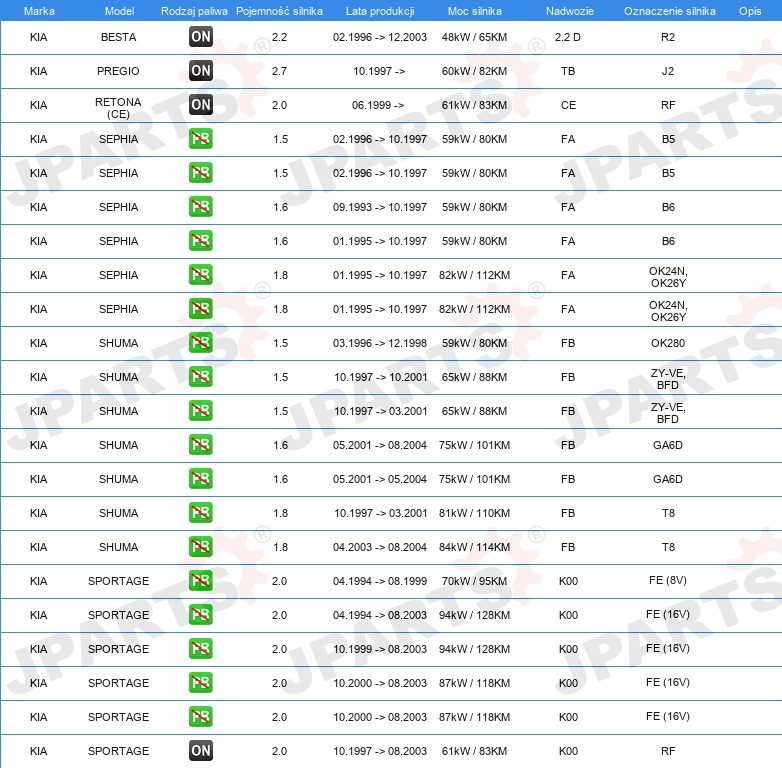Click the Opis column header

point(750,11)
